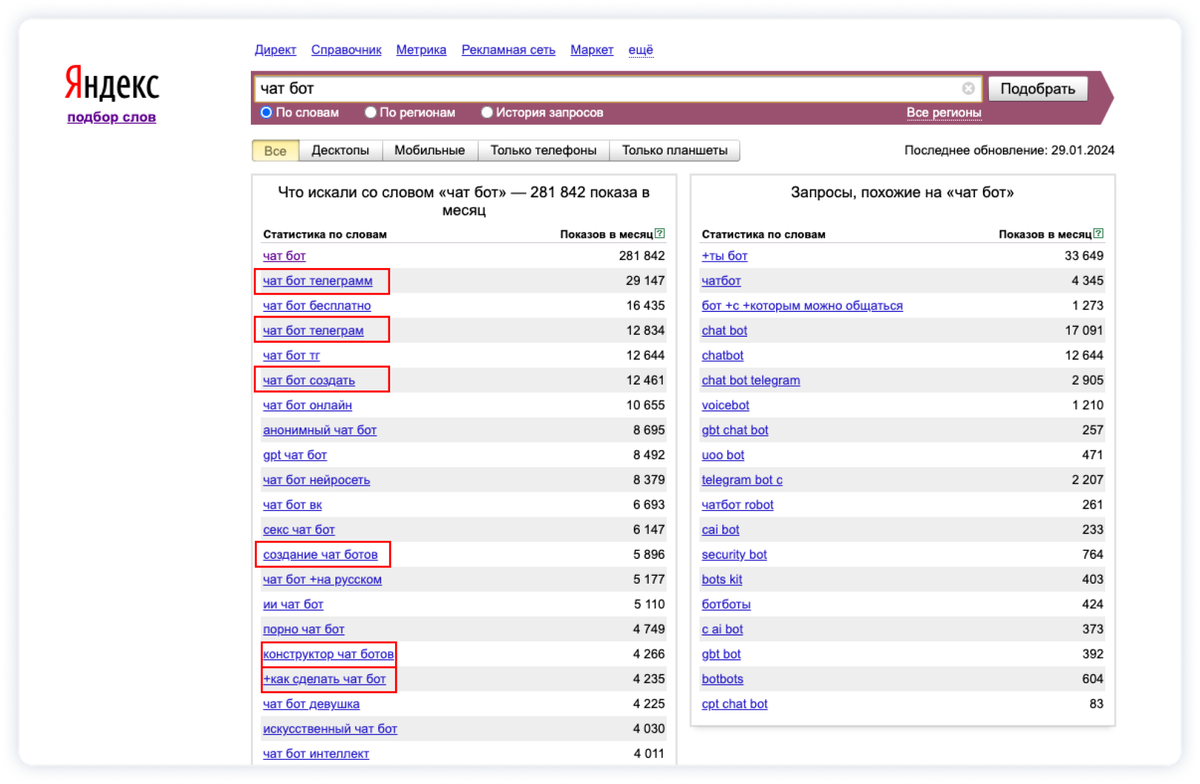1200x784 pixels.
Task: Open the 'чат бот вк' query
Action: pos(292,505)
